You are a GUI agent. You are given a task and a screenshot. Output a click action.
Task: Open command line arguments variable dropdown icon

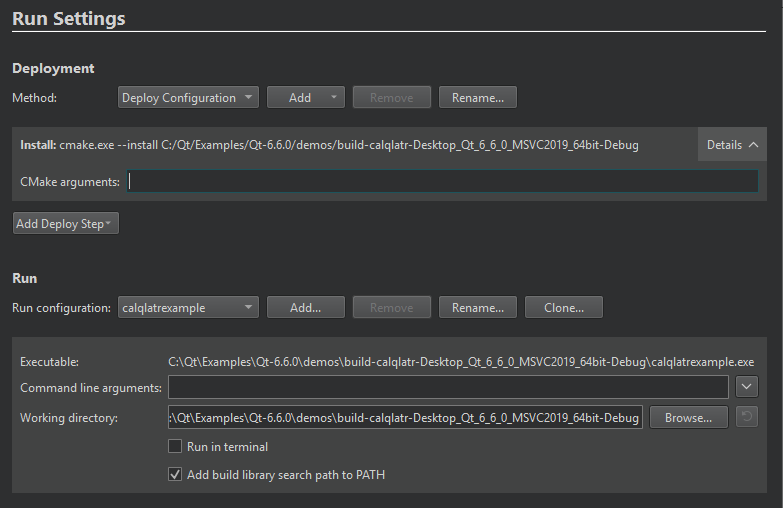pos(746,387)
